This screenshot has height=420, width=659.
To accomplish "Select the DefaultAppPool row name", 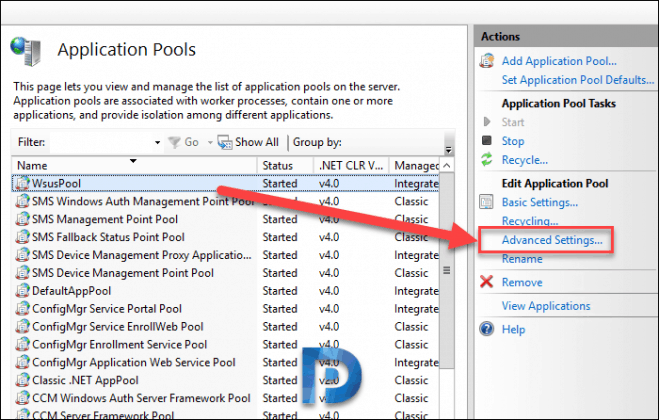I will tap(71, 291).
